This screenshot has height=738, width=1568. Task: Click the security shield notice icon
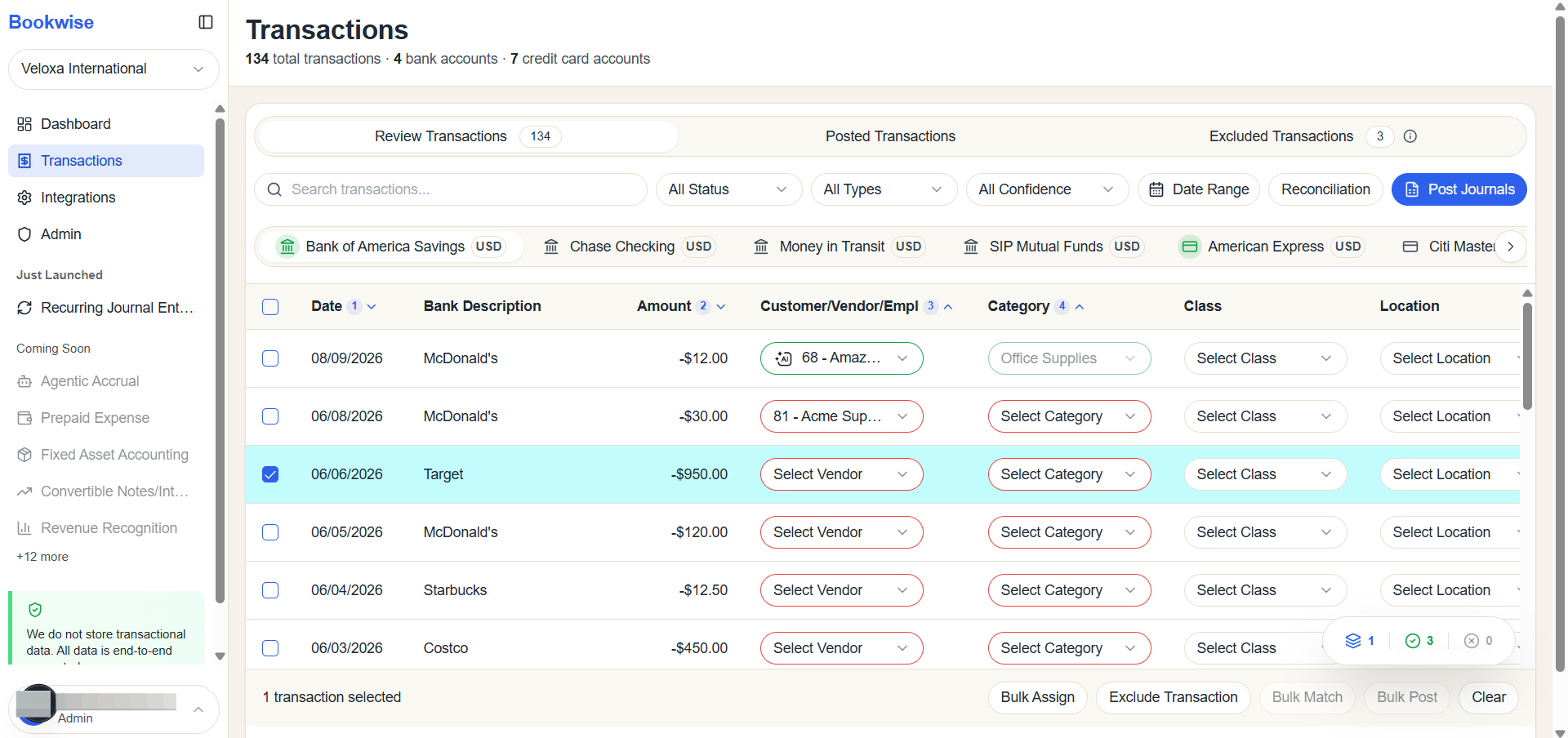click(35, 610)
